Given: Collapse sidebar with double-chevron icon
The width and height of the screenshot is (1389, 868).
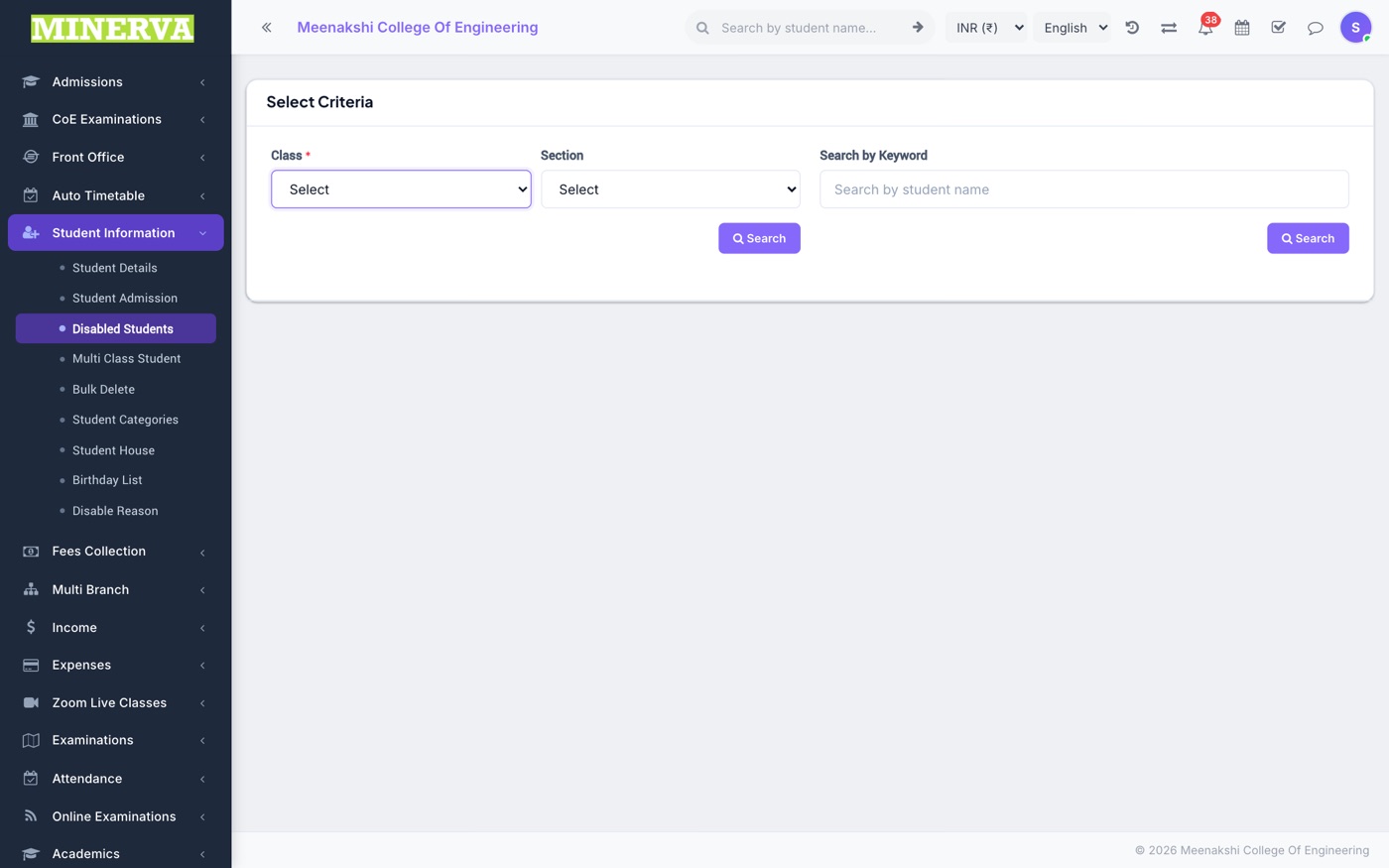Looking at the screenshot, I should click(x=267, y=28).
